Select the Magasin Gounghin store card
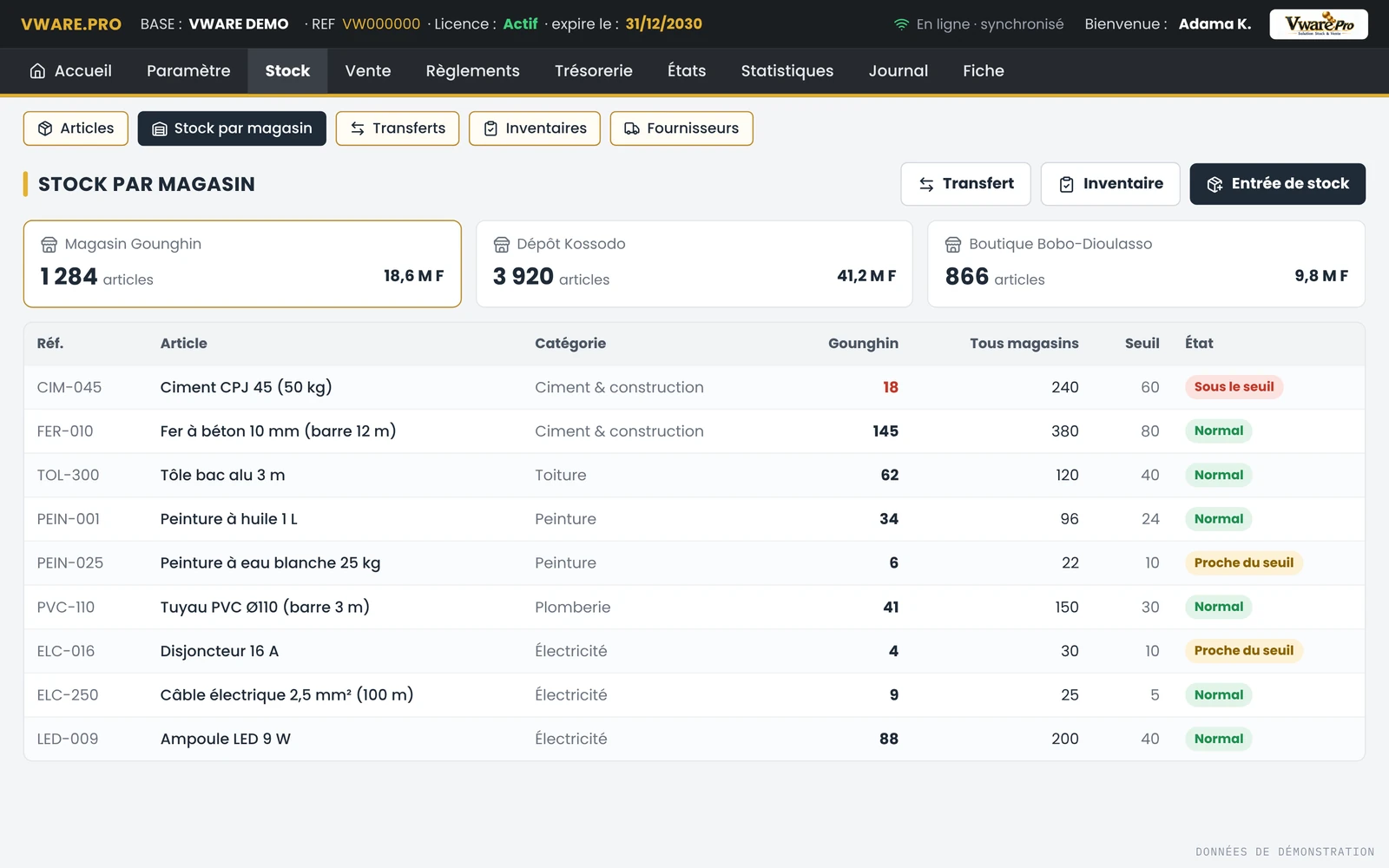This screenshot has width=1389, height=868. pyautogui.click(x=242, y=264)
